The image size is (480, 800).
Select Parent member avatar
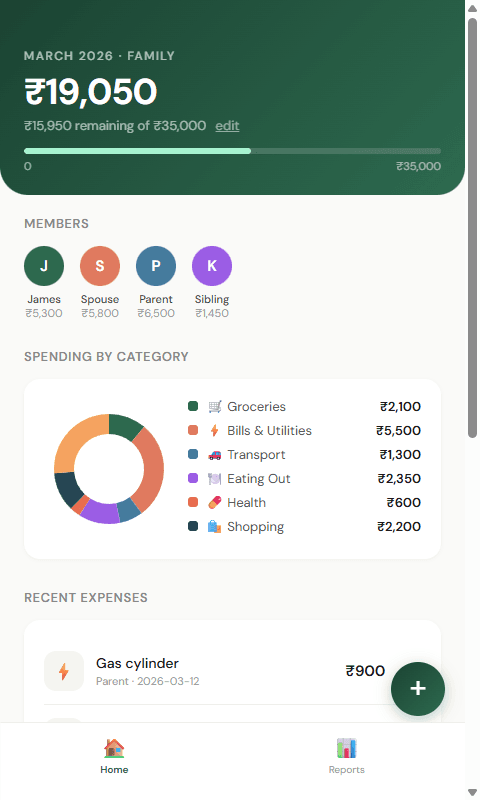click(x=156, y=266)
